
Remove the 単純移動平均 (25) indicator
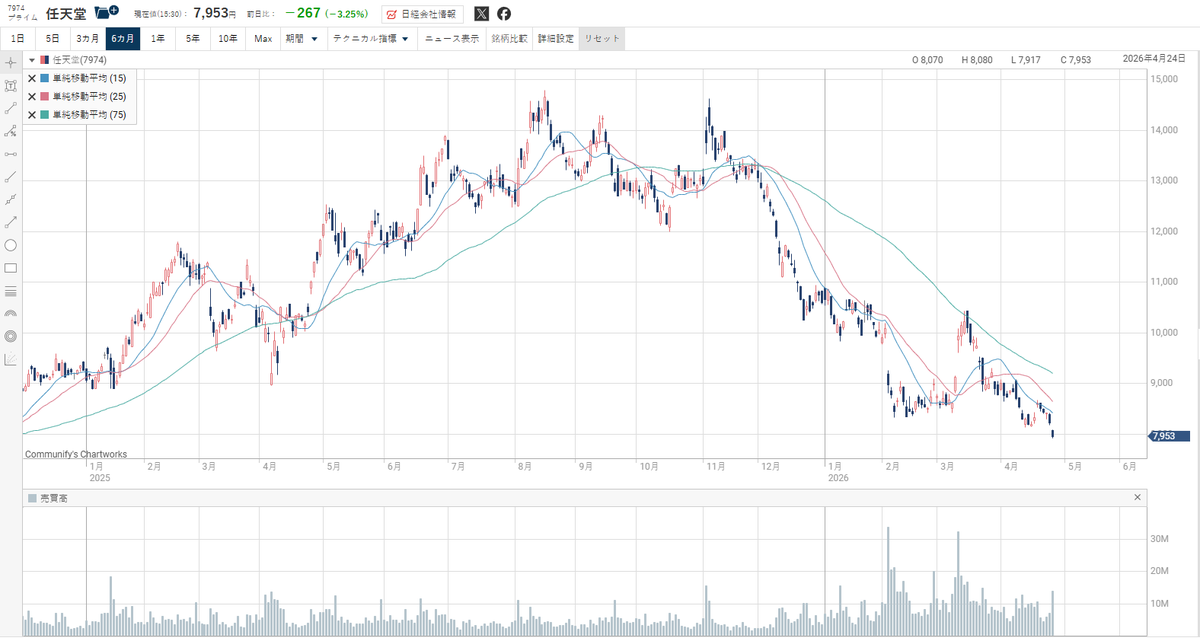point(32,96)
